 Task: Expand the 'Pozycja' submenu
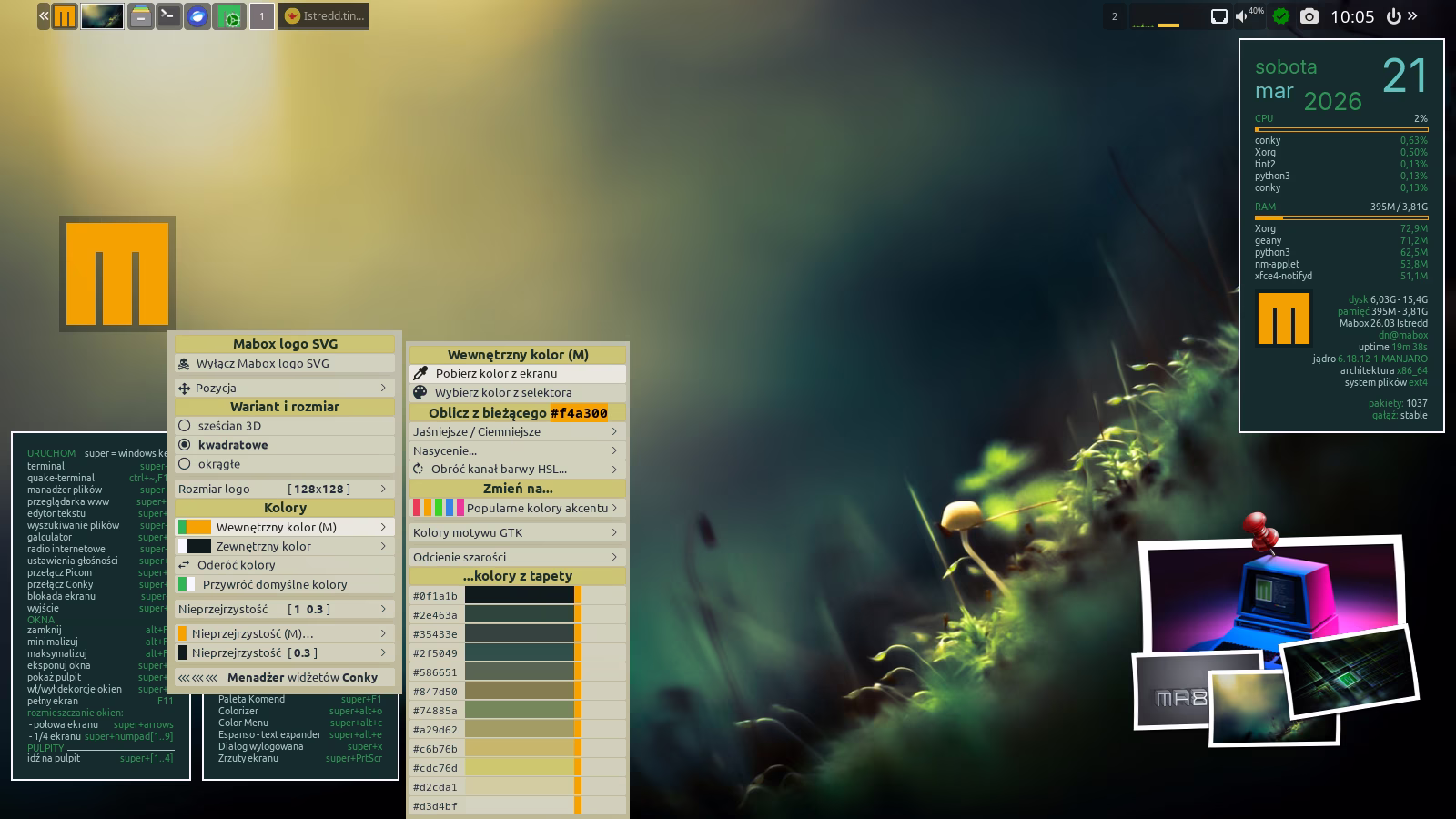click(284, 388)
